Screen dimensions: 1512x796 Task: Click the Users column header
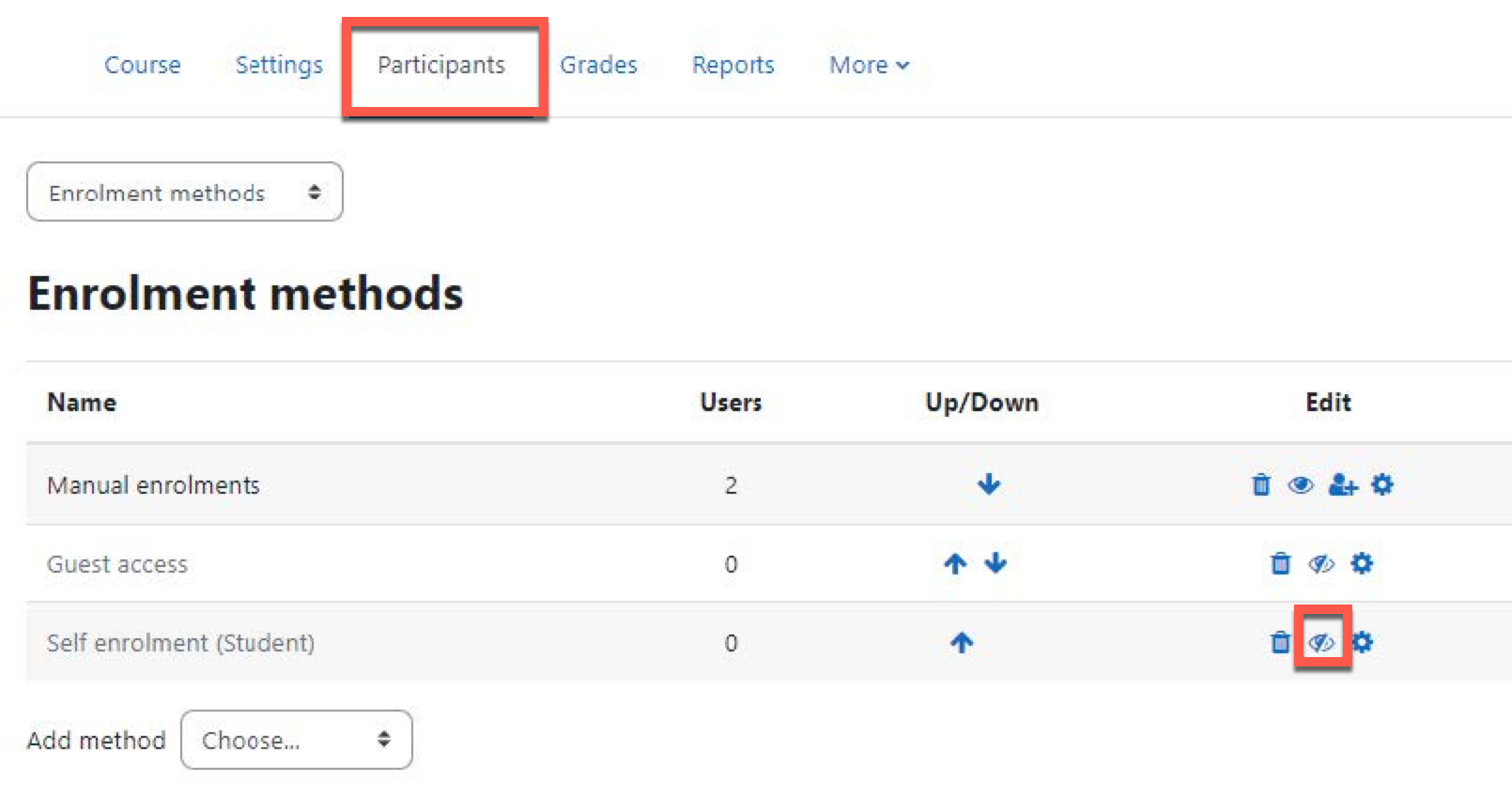731,403
